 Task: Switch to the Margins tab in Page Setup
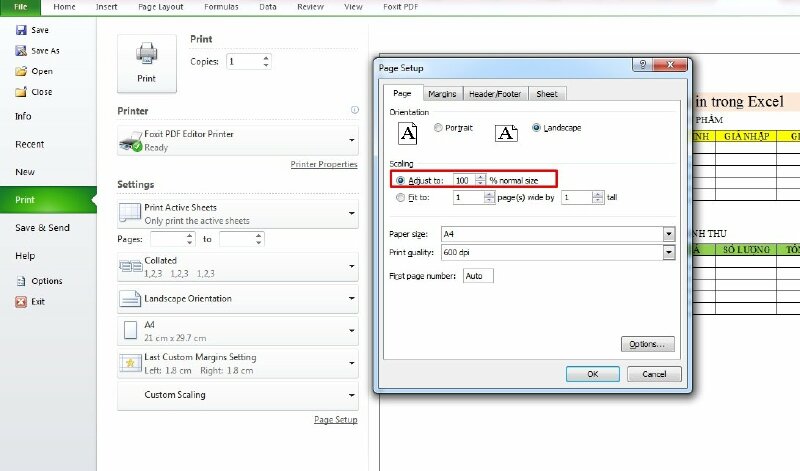tap(442, 94)
